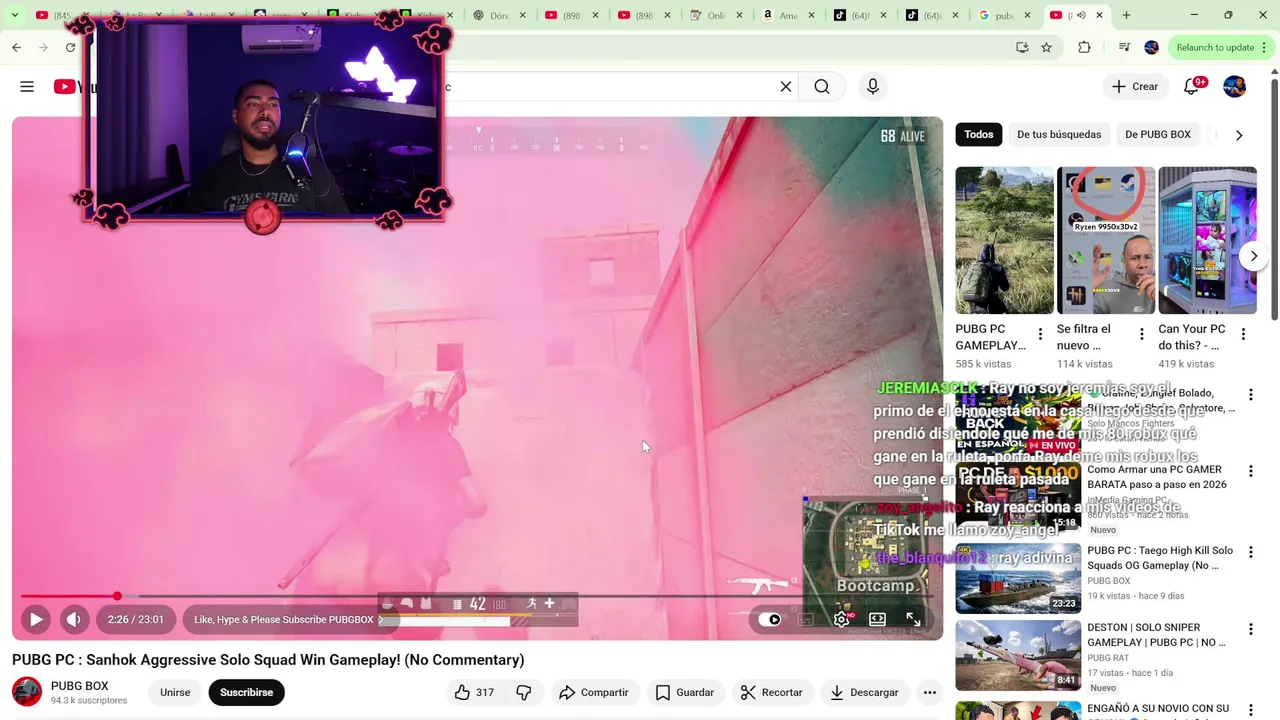The image size is (1280, 720).
Task: Subscribe with the Suscribirse button
Action: click(246, 692)
